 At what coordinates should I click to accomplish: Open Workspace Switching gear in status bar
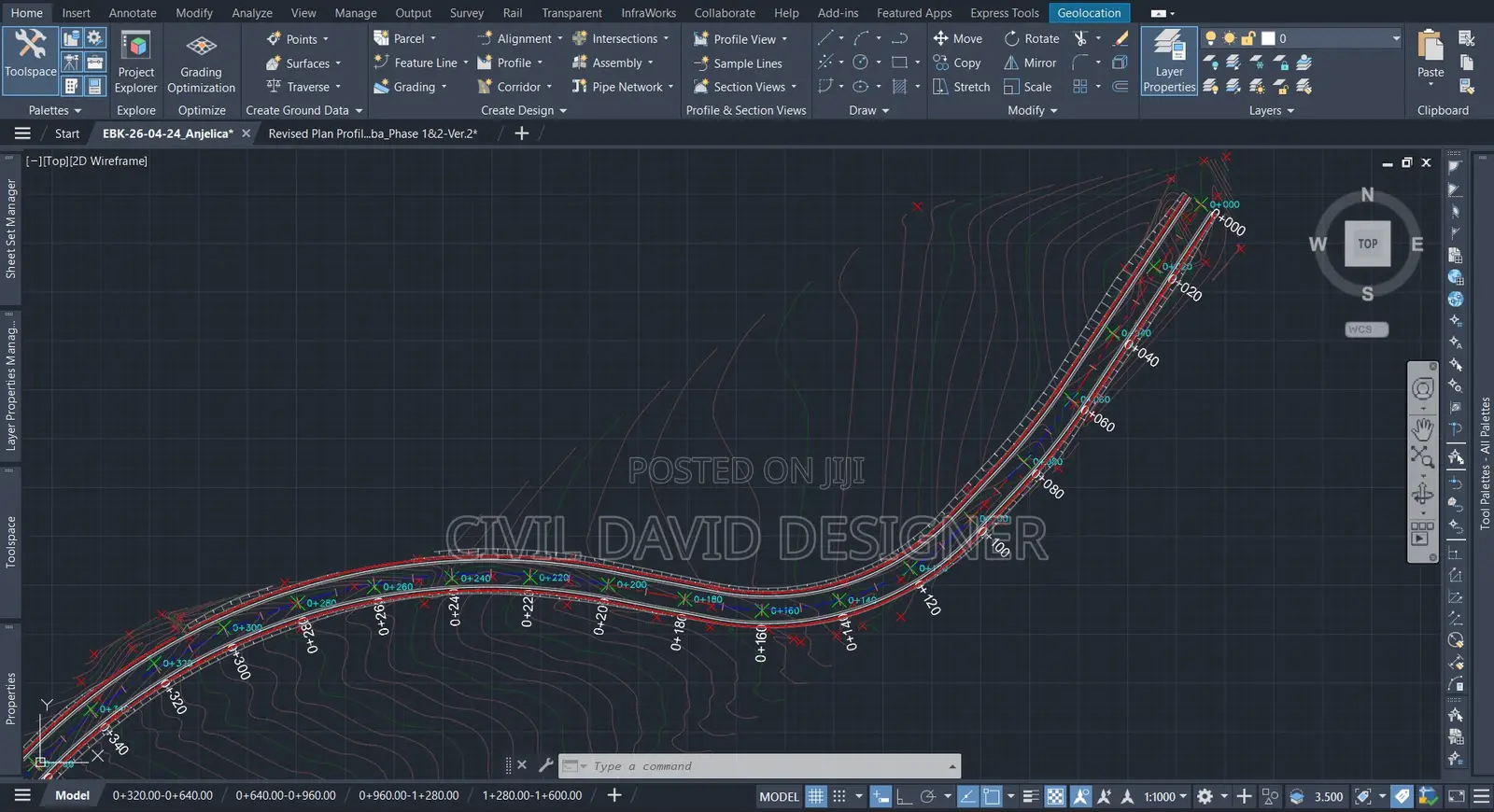click(x=1205, y=796)
